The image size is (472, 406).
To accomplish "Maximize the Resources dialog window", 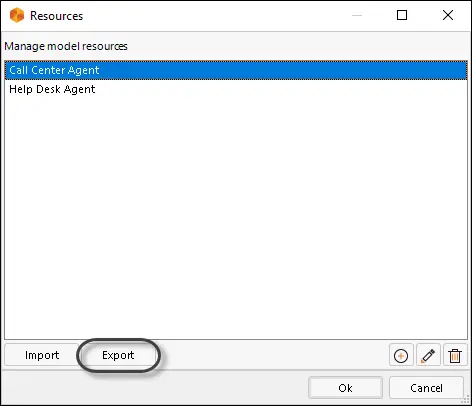I will click(x=402, y=15).
